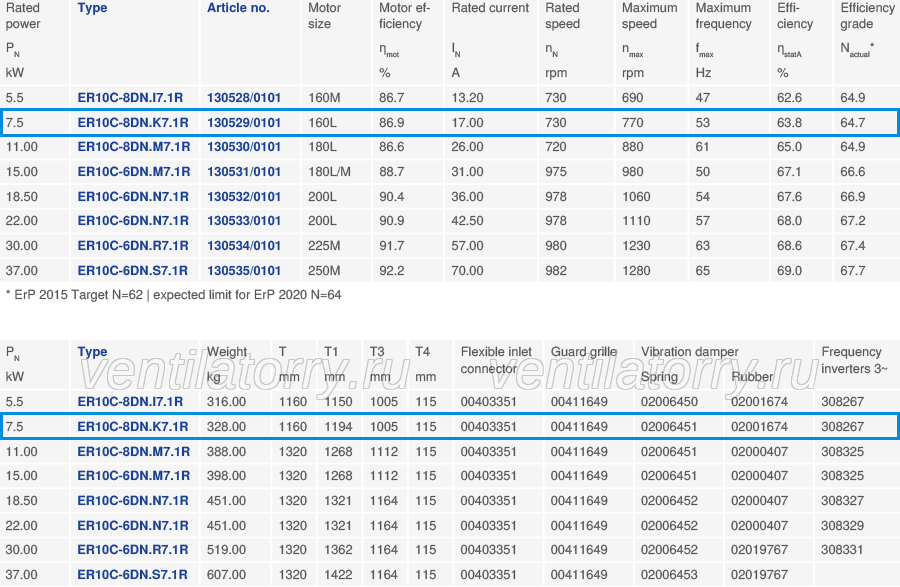900x587 pixels.
Task: Select rated current value '13.20'
Action: tap(467, 98)
